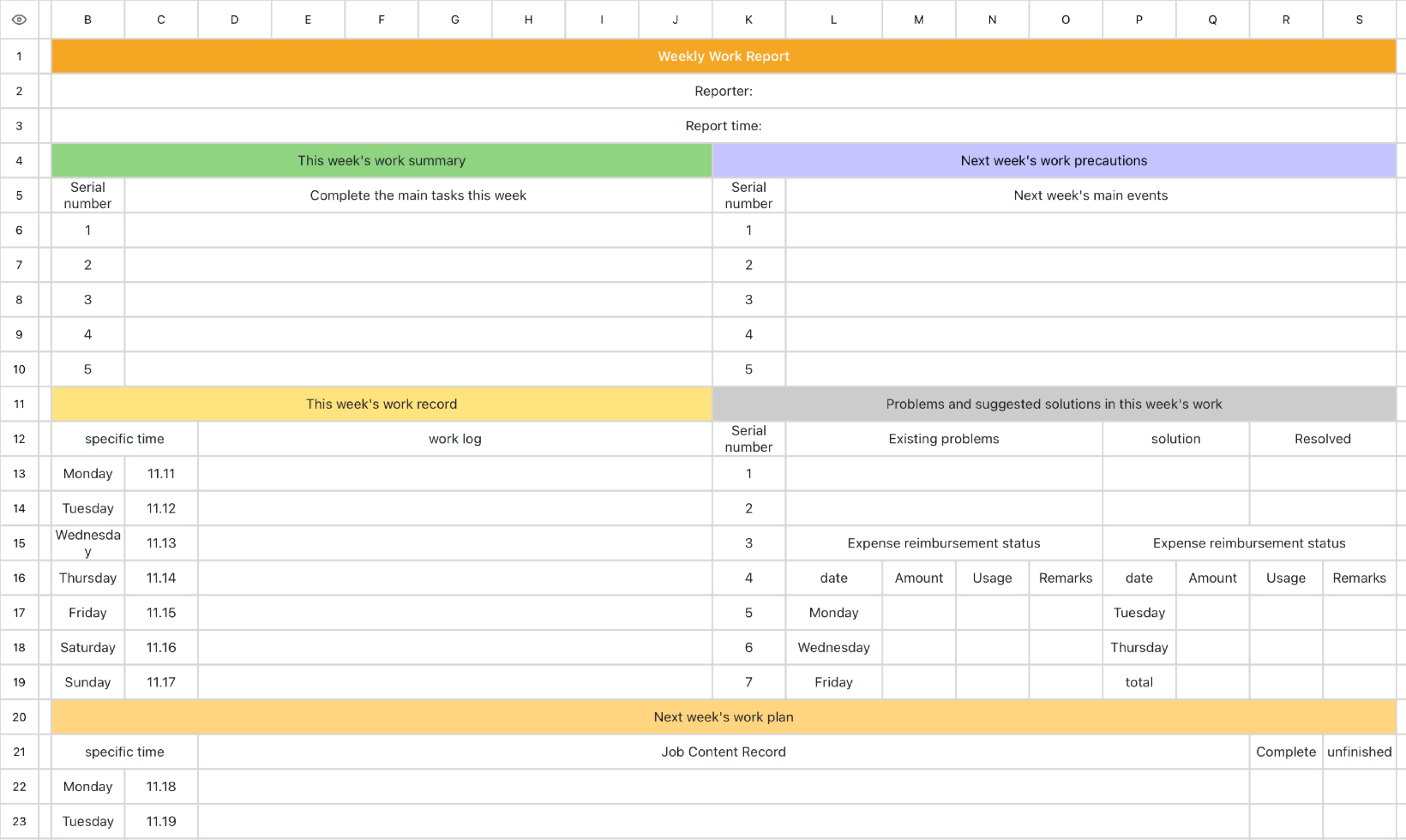Screen dimensions: 1406x840
Task: Click the 'Existing problems' header cell
Action: pos(944,439)
